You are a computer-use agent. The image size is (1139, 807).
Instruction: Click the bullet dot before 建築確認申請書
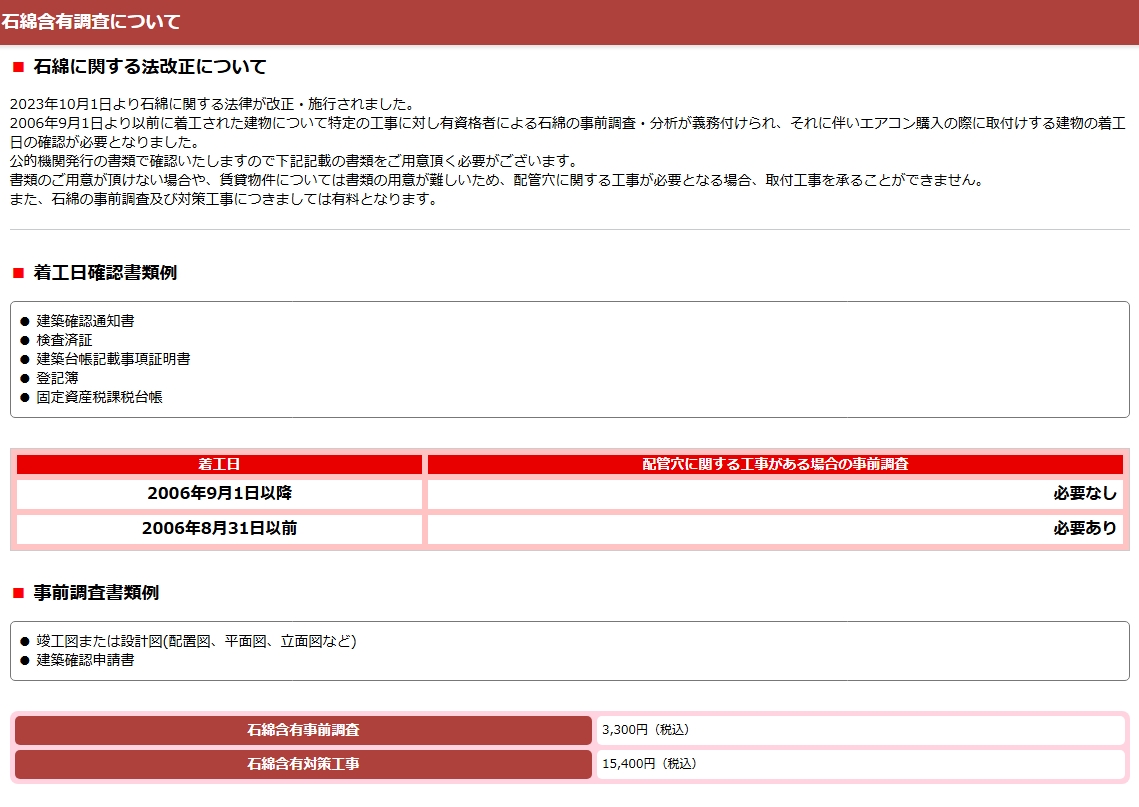[x=25, y=660]
